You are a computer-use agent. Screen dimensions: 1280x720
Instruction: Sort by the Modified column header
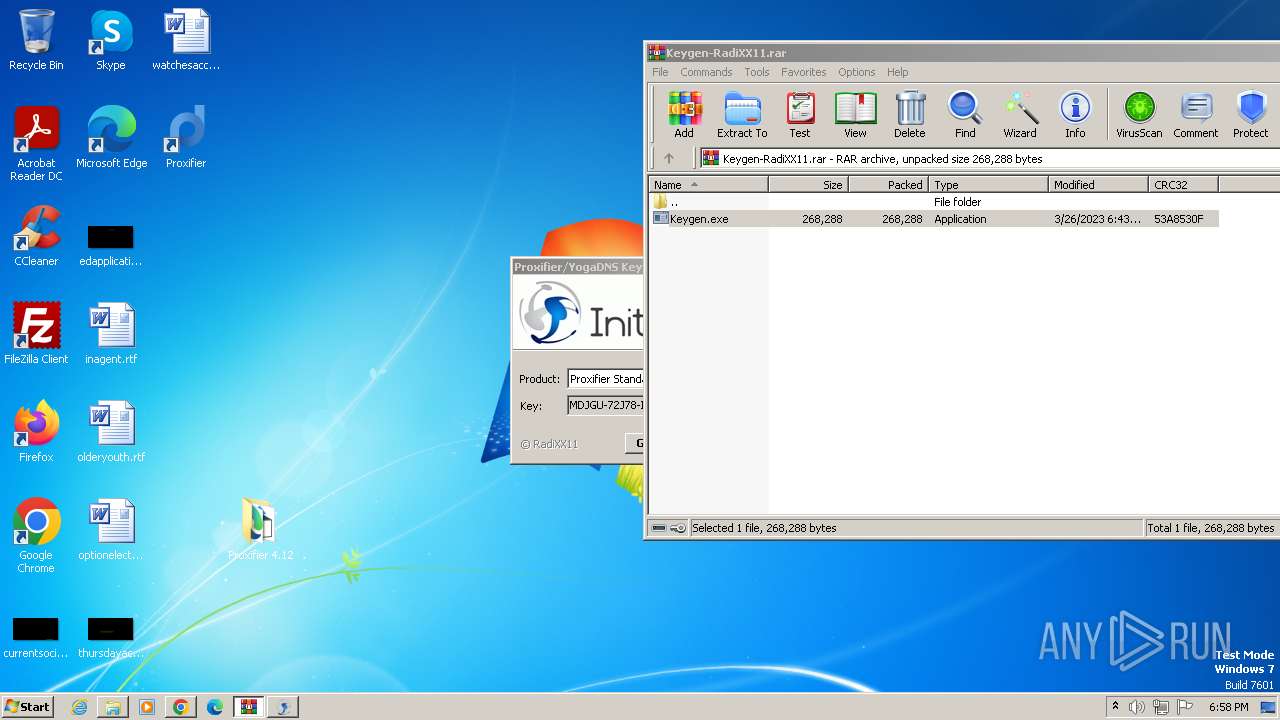pos(1099,185)
